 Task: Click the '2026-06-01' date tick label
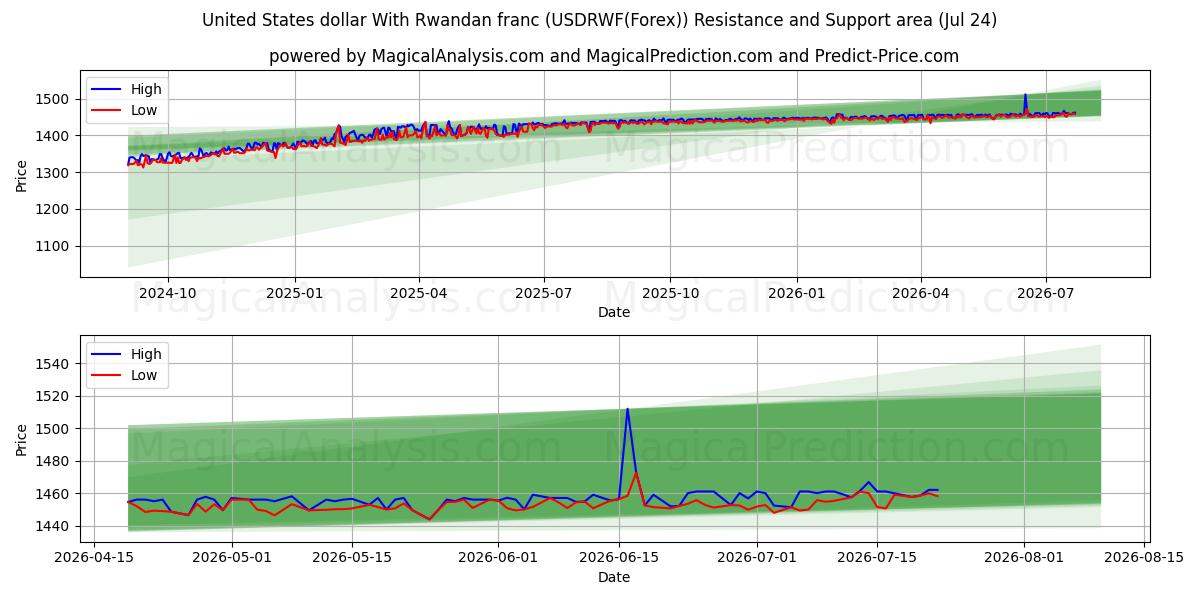[x=498, y=558]
